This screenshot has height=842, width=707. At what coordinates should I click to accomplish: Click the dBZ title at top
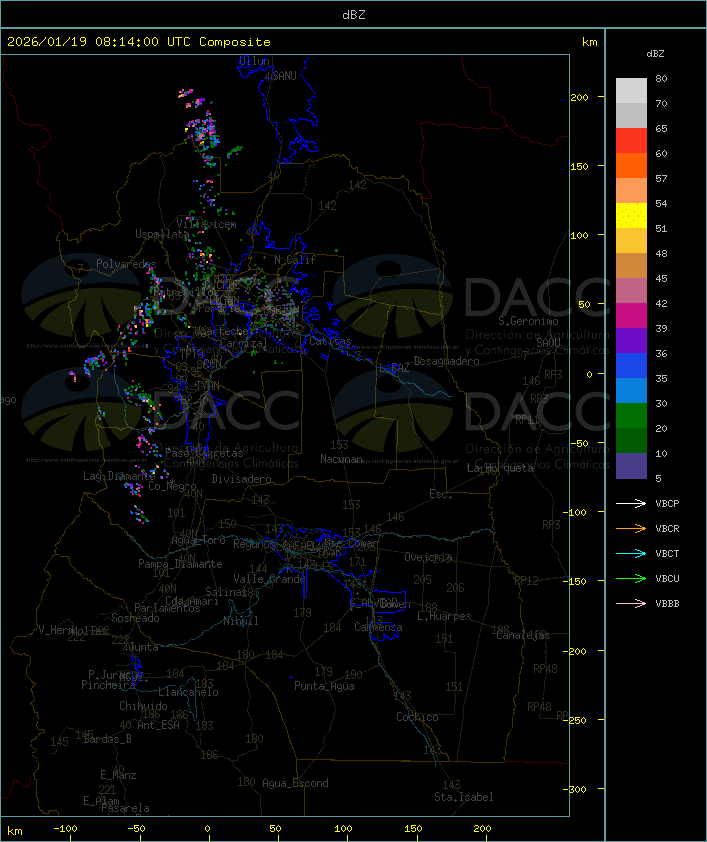[x=353, y=14]
